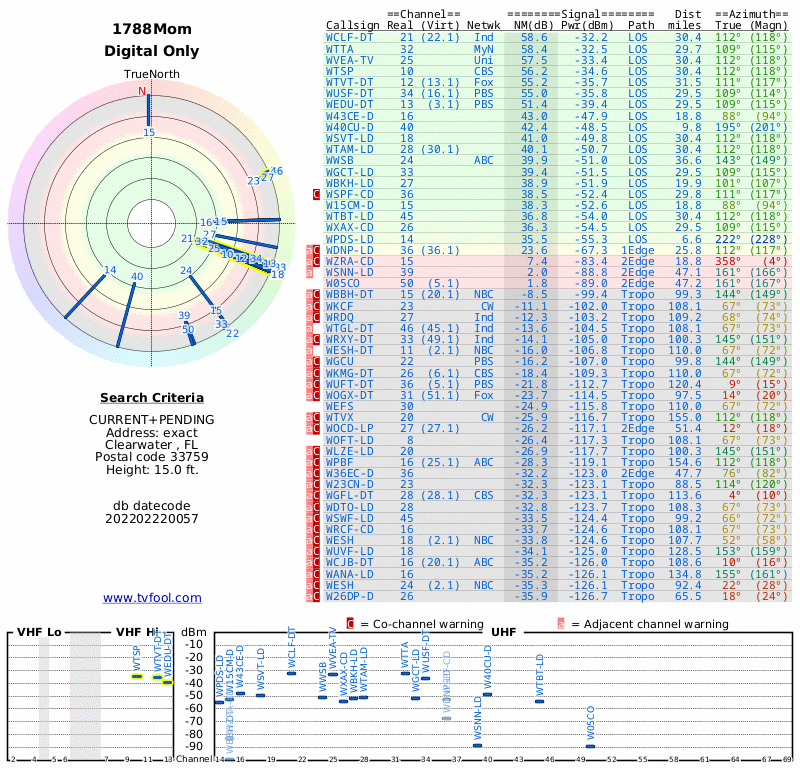Select the WWSB callsign

click(x=339, y=160)
